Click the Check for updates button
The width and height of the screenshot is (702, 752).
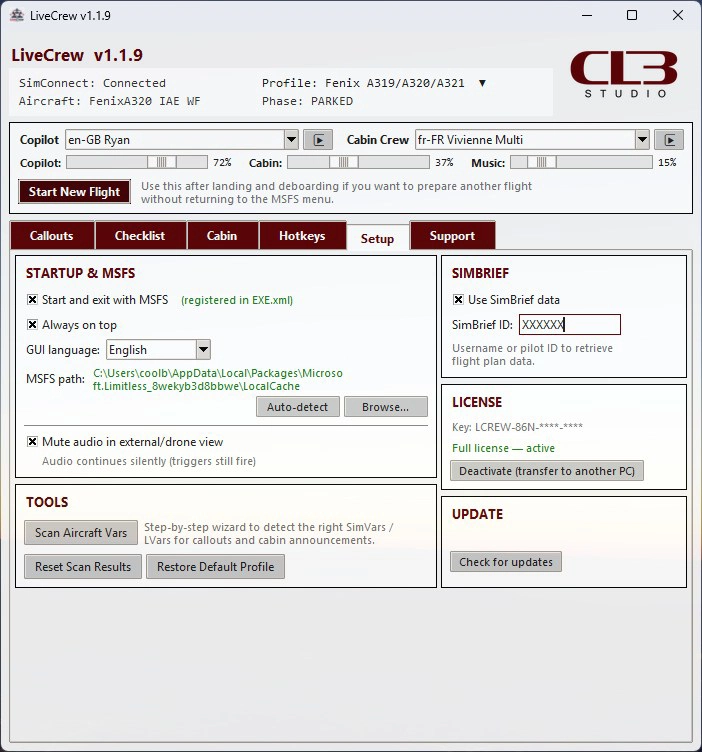[506, 562]
